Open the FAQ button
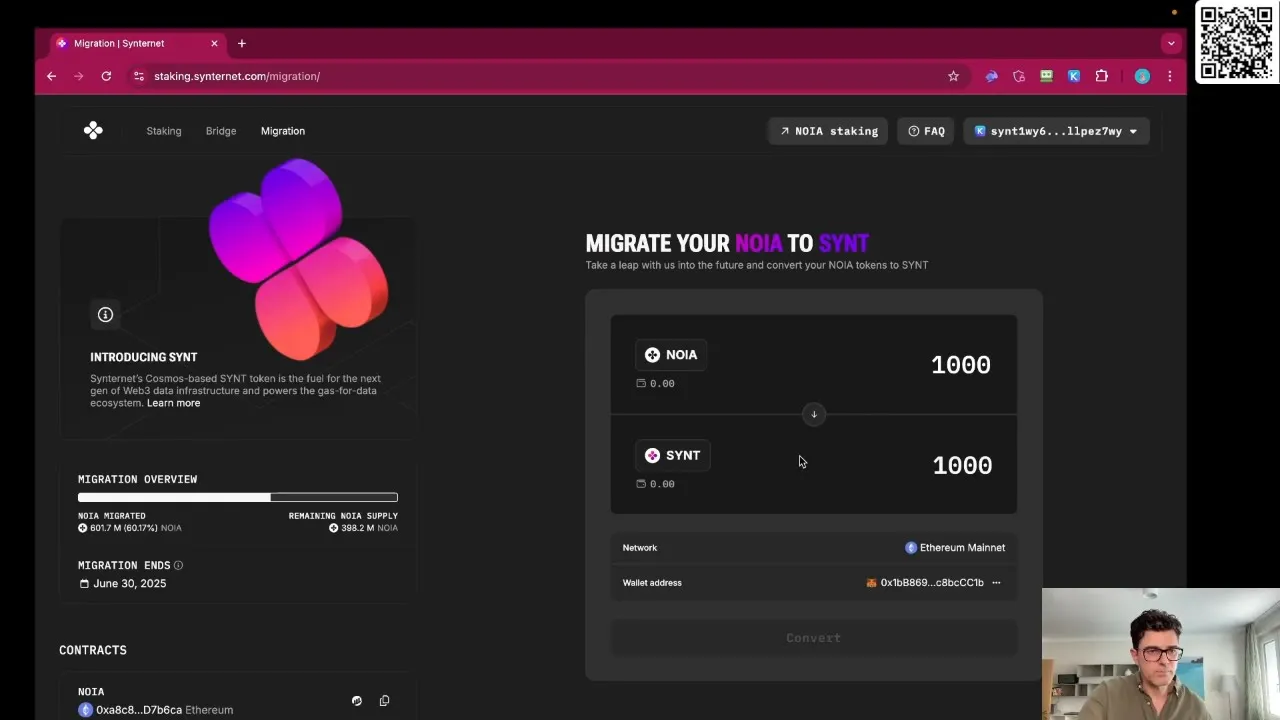Image resolution: width=1280 pixels, height=720 pixels. [x=926, y=131]
